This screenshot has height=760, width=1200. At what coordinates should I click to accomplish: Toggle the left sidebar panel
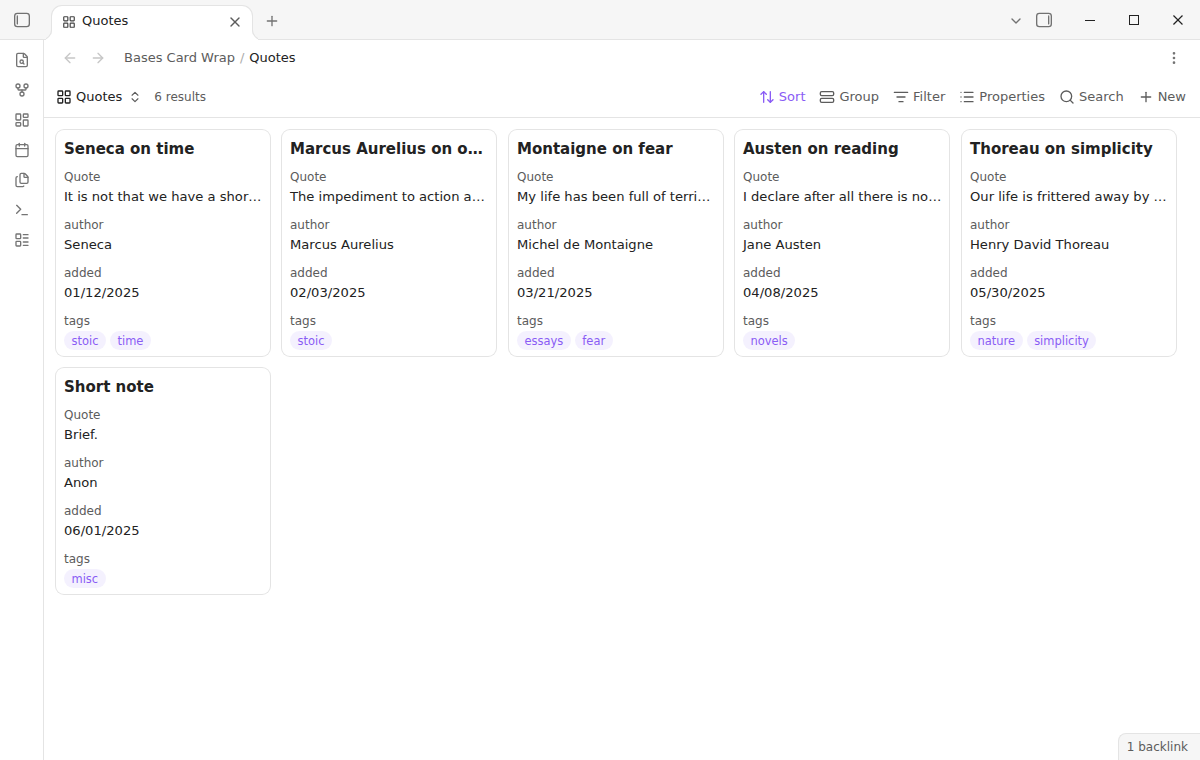[22, 20]
